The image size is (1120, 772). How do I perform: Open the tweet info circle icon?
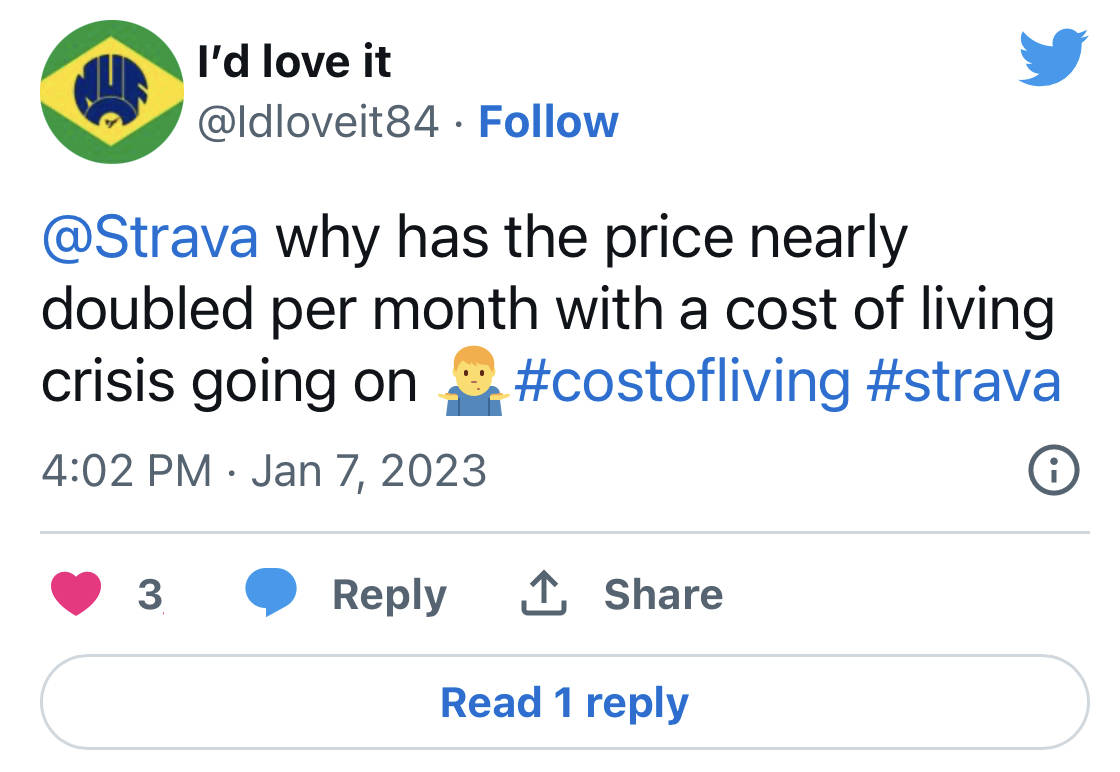[x=1055, y=472]
